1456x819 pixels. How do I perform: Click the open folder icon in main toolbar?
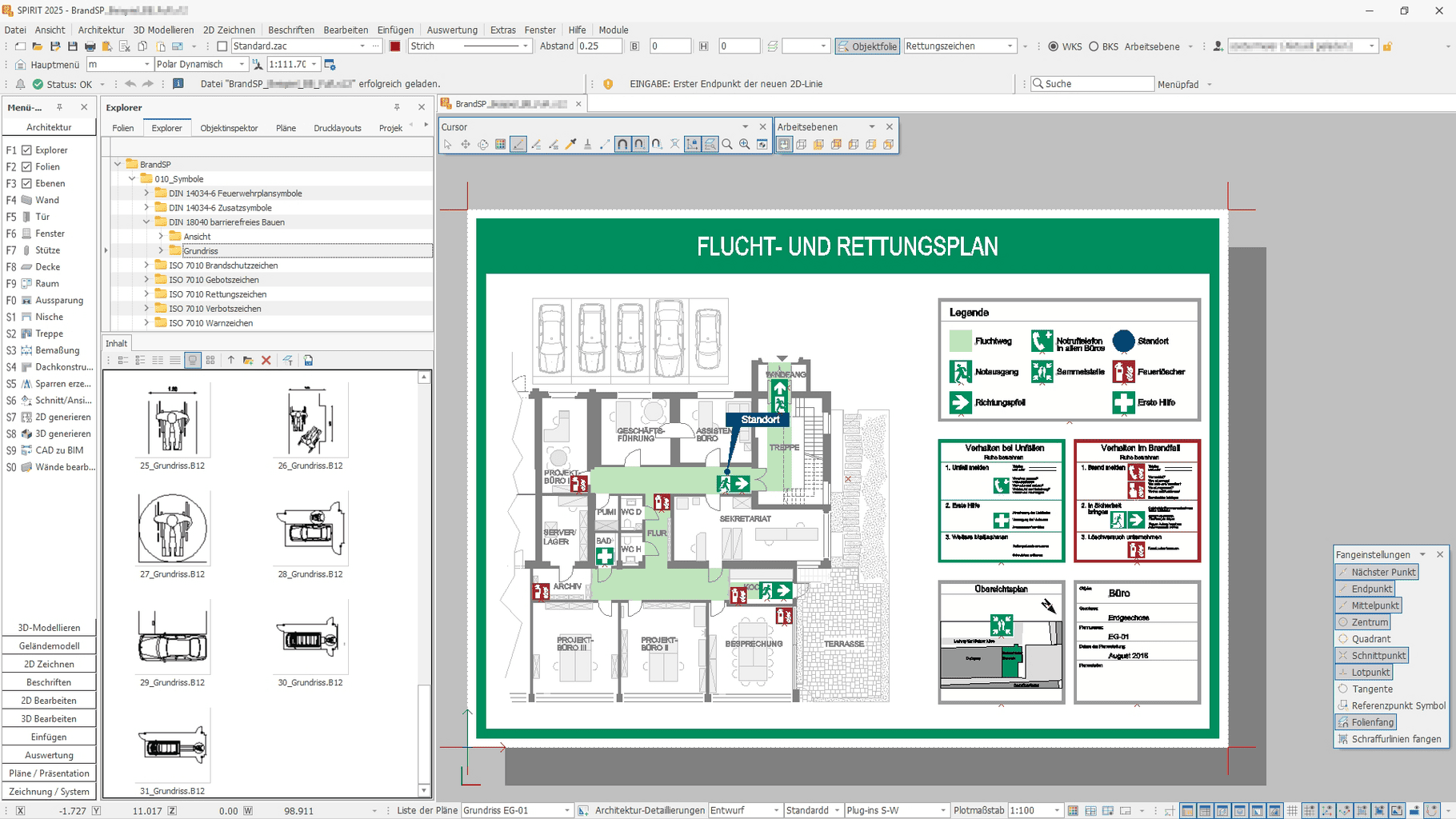(38, 46)
